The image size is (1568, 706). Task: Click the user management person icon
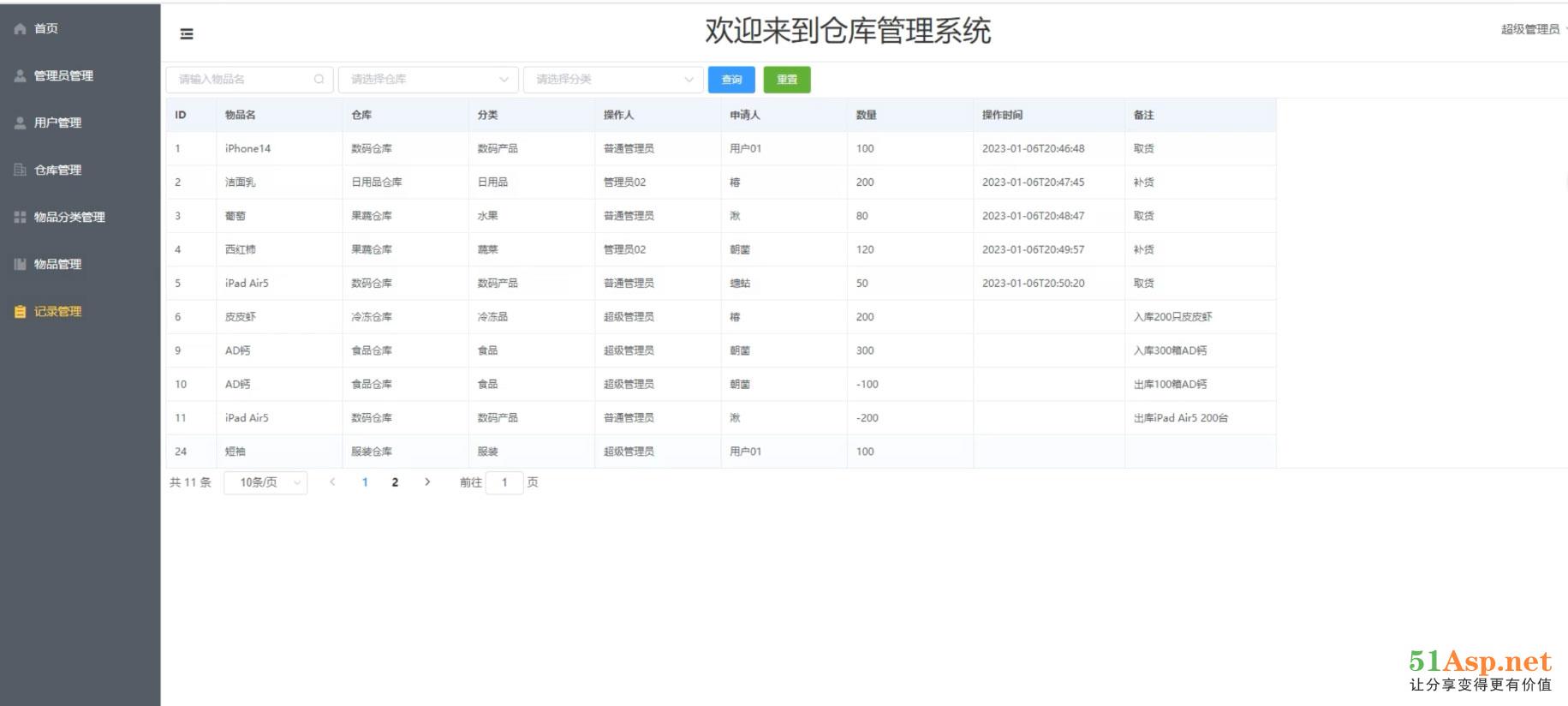pyautogui.click(x=20, y=123)
